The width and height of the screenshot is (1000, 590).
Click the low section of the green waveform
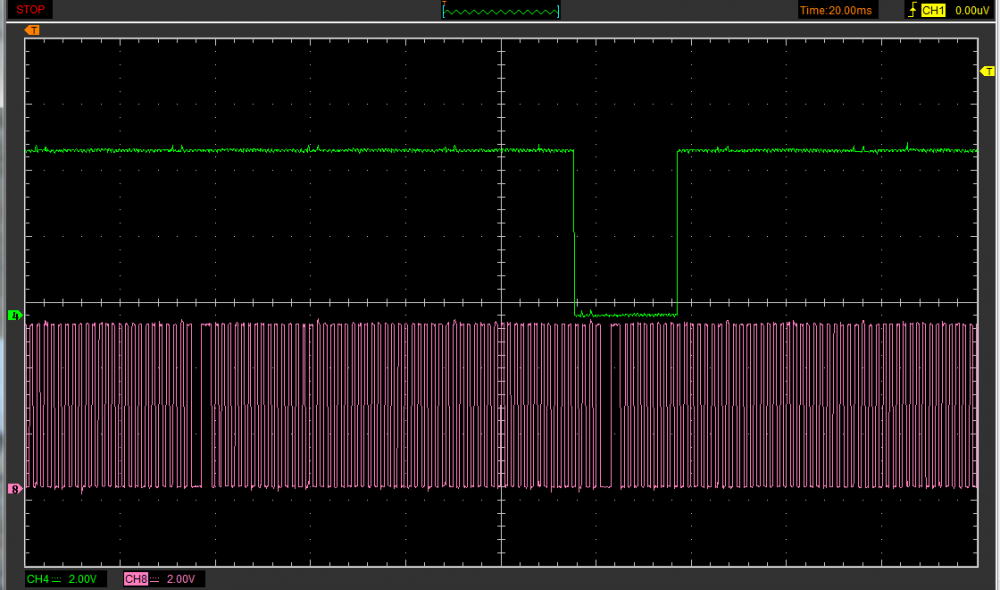(x=625, y=314)
